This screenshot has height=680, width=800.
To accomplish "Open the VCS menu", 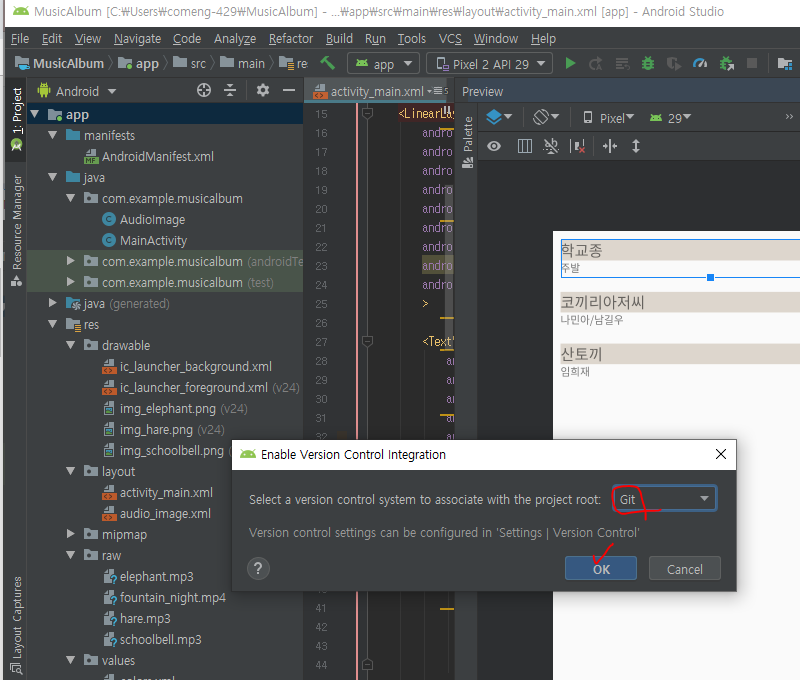I will click(450, 38).
